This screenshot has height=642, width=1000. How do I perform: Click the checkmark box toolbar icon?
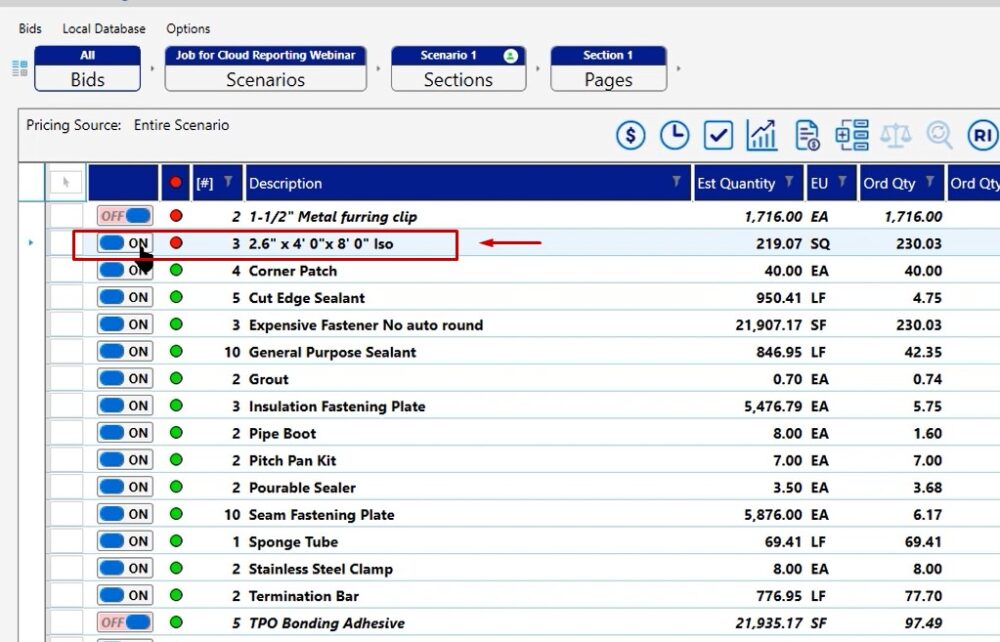(718, 135)
